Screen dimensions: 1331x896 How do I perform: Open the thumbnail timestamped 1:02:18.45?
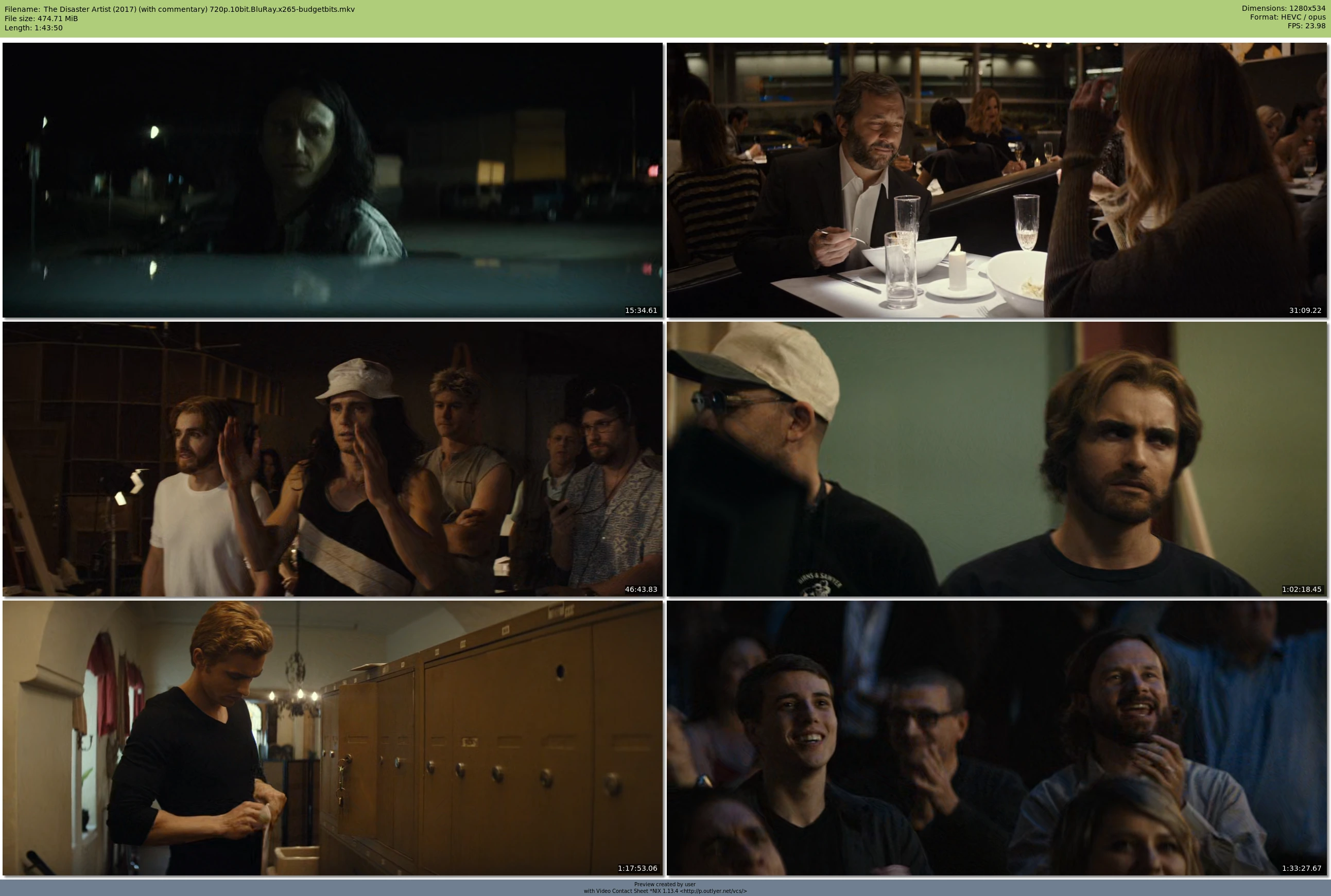click(x=996, y=459)
